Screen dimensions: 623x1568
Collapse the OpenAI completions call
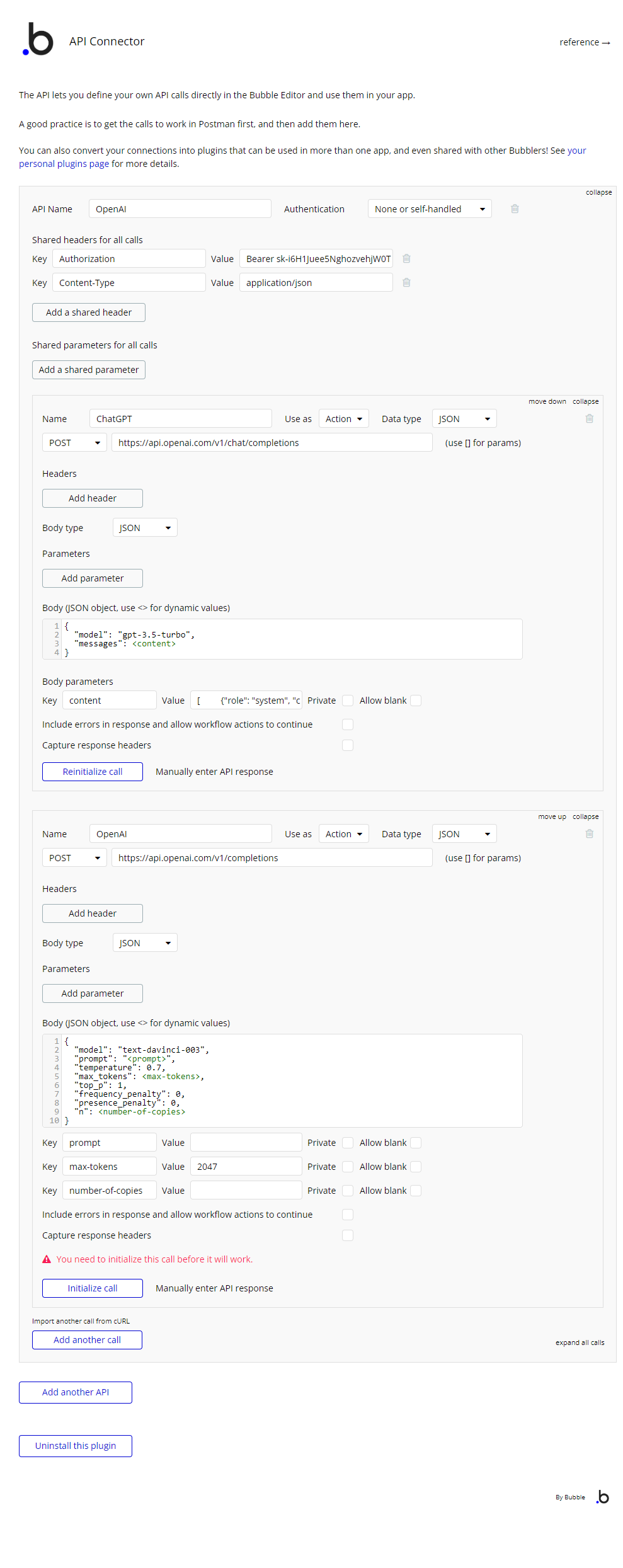585,816
